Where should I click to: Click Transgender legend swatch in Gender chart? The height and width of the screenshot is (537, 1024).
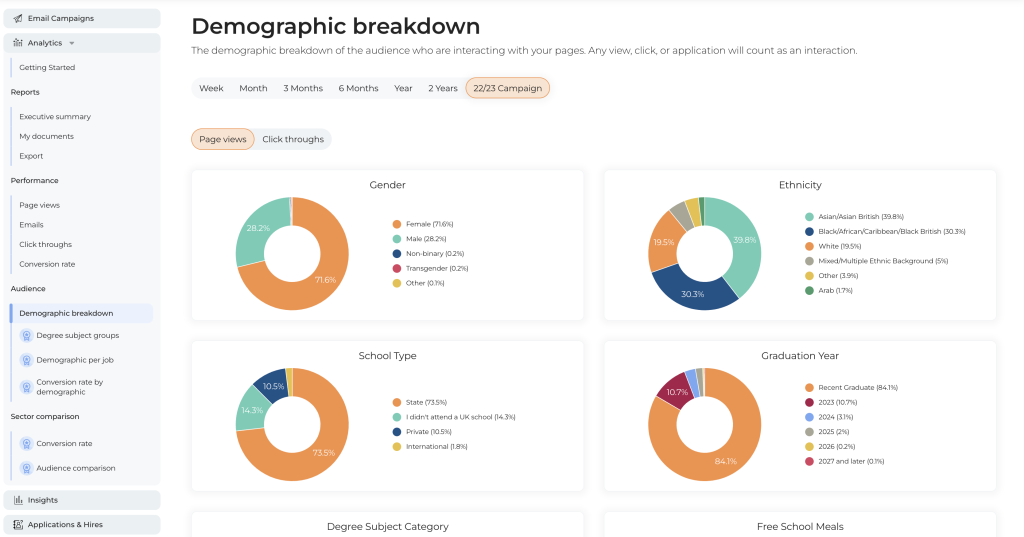[x=396, y=268]
